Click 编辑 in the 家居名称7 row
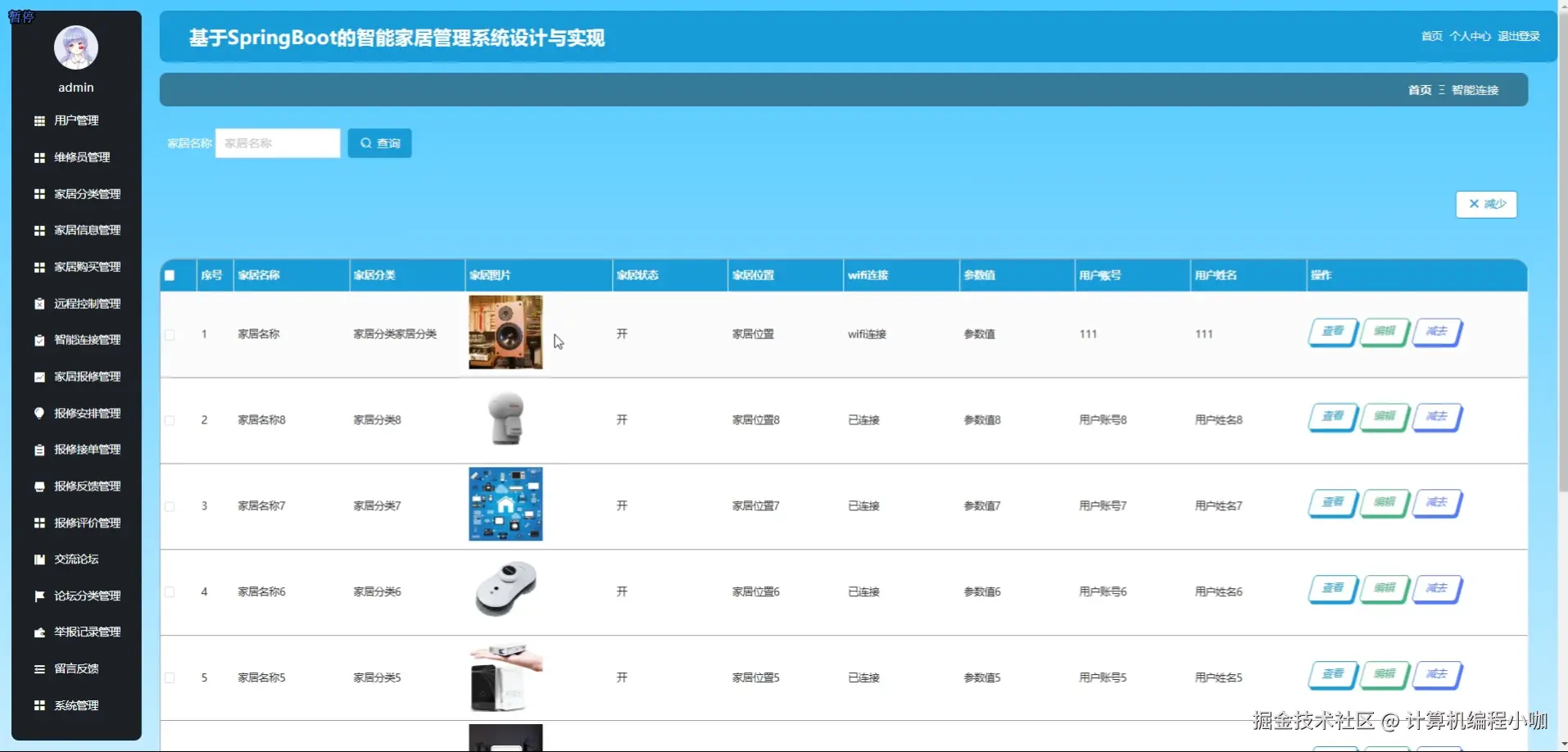The image size is (1568, 752). coord(1384,503)
